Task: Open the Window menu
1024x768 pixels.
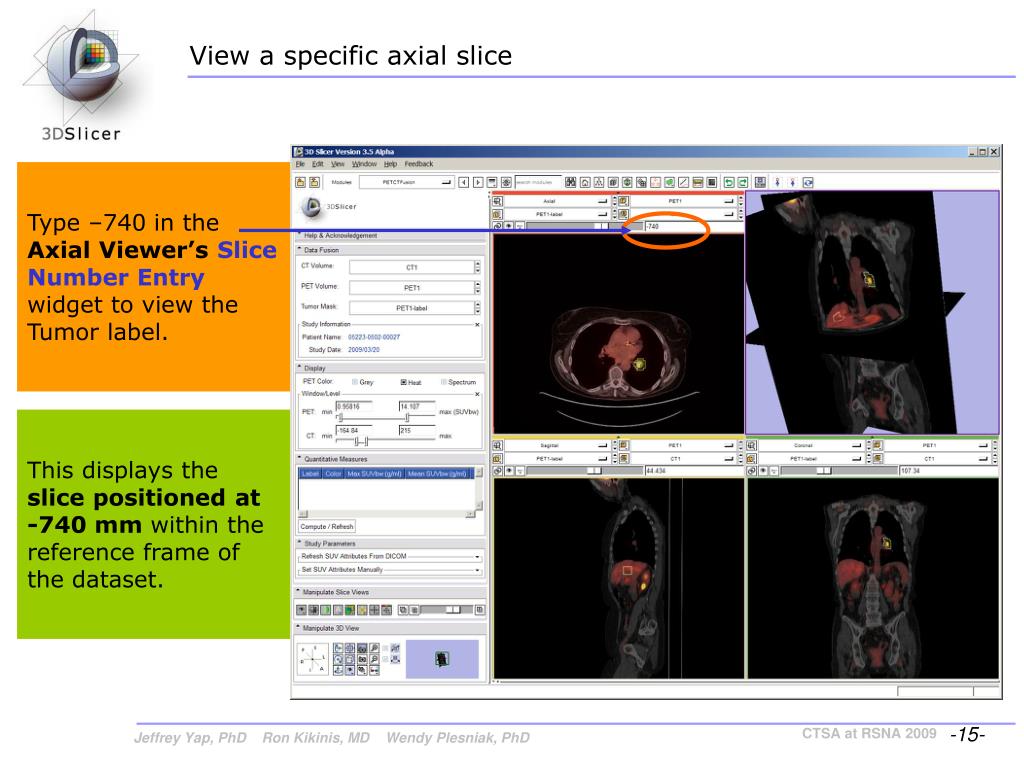Action: point(364,165)
